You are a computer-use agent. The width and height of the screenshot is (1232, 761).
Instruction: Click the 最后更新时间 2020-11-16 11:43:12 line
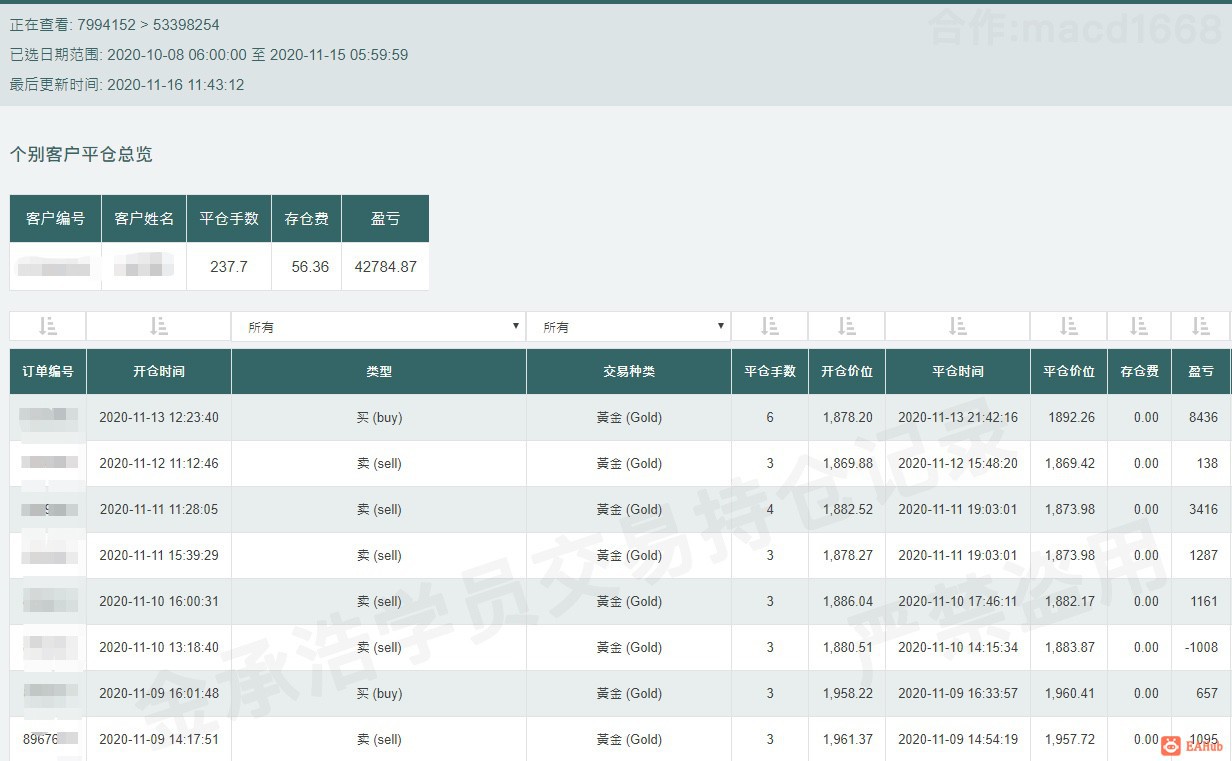tap(127, 85)
